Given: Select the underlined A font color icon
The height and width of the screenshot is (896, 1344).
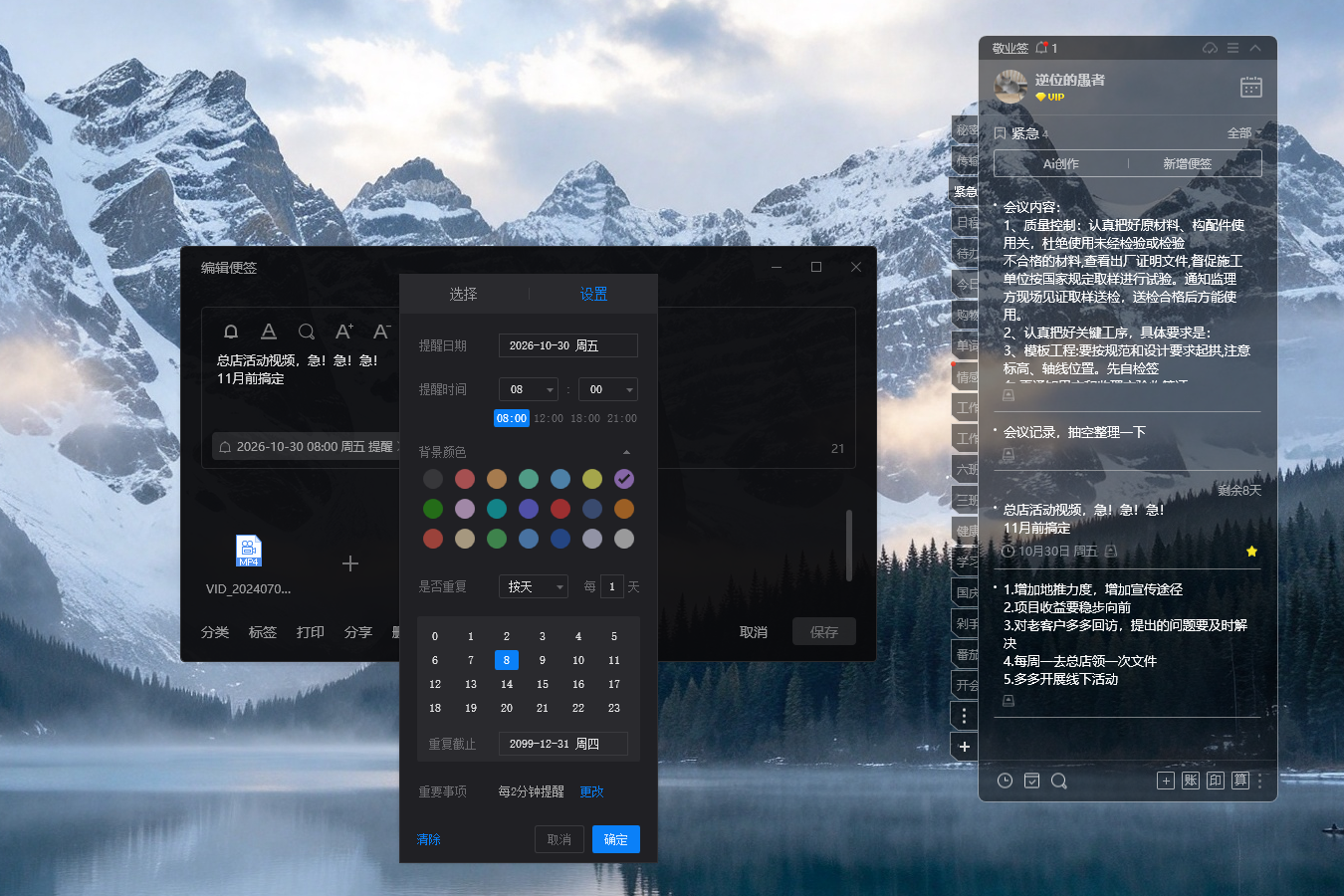Looking at the screenshot, I should 269,332.
